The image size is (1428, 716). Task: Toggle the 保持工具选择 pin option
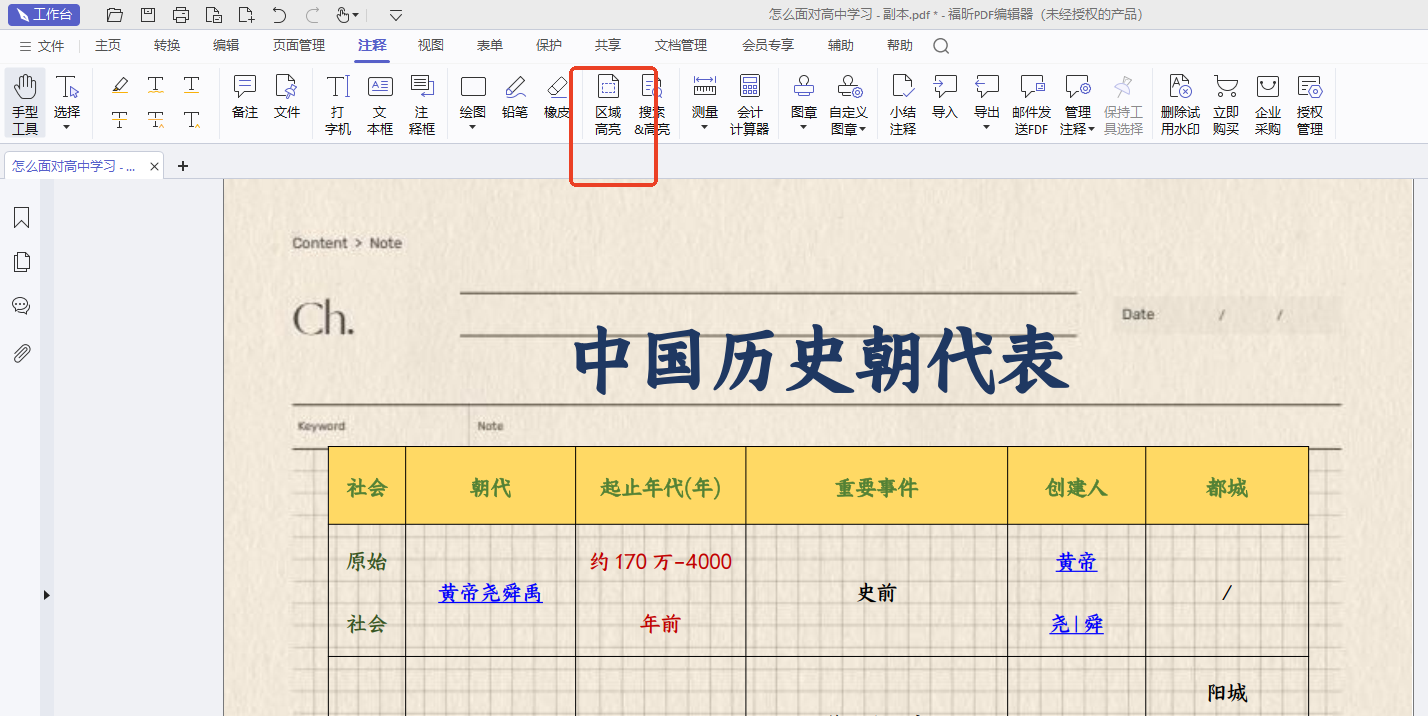(1123, 103)
